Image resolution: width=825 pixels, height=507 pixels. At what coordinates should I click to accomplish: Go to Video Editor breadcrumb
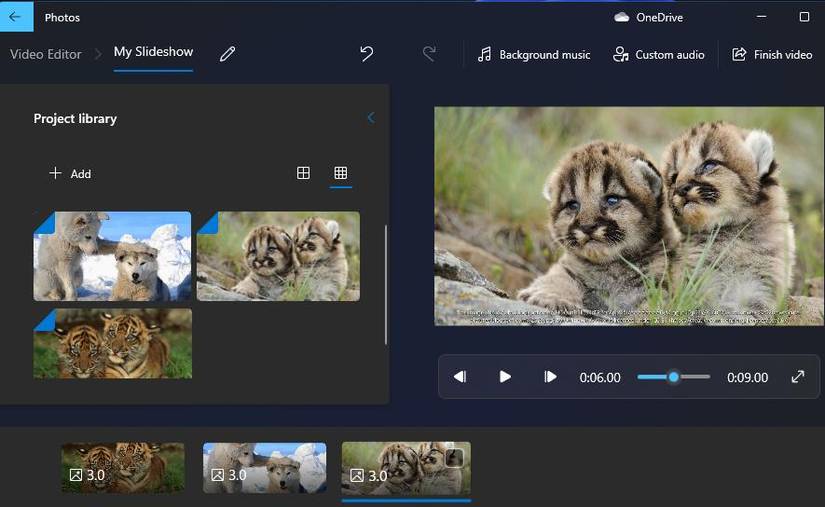point(46,54)
